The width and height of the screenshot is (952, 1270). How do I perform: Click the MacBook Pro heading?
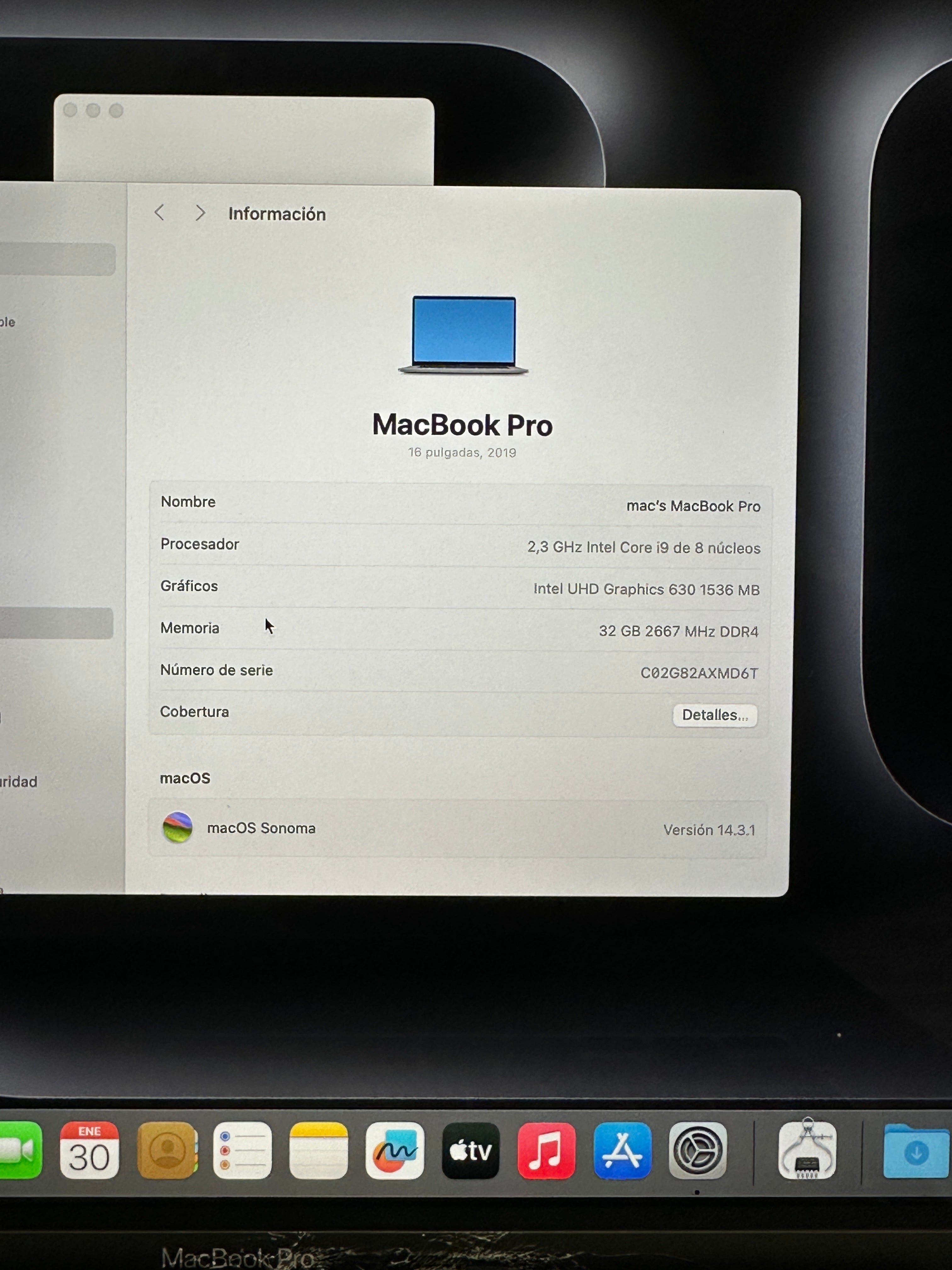[x=462, y=425]
